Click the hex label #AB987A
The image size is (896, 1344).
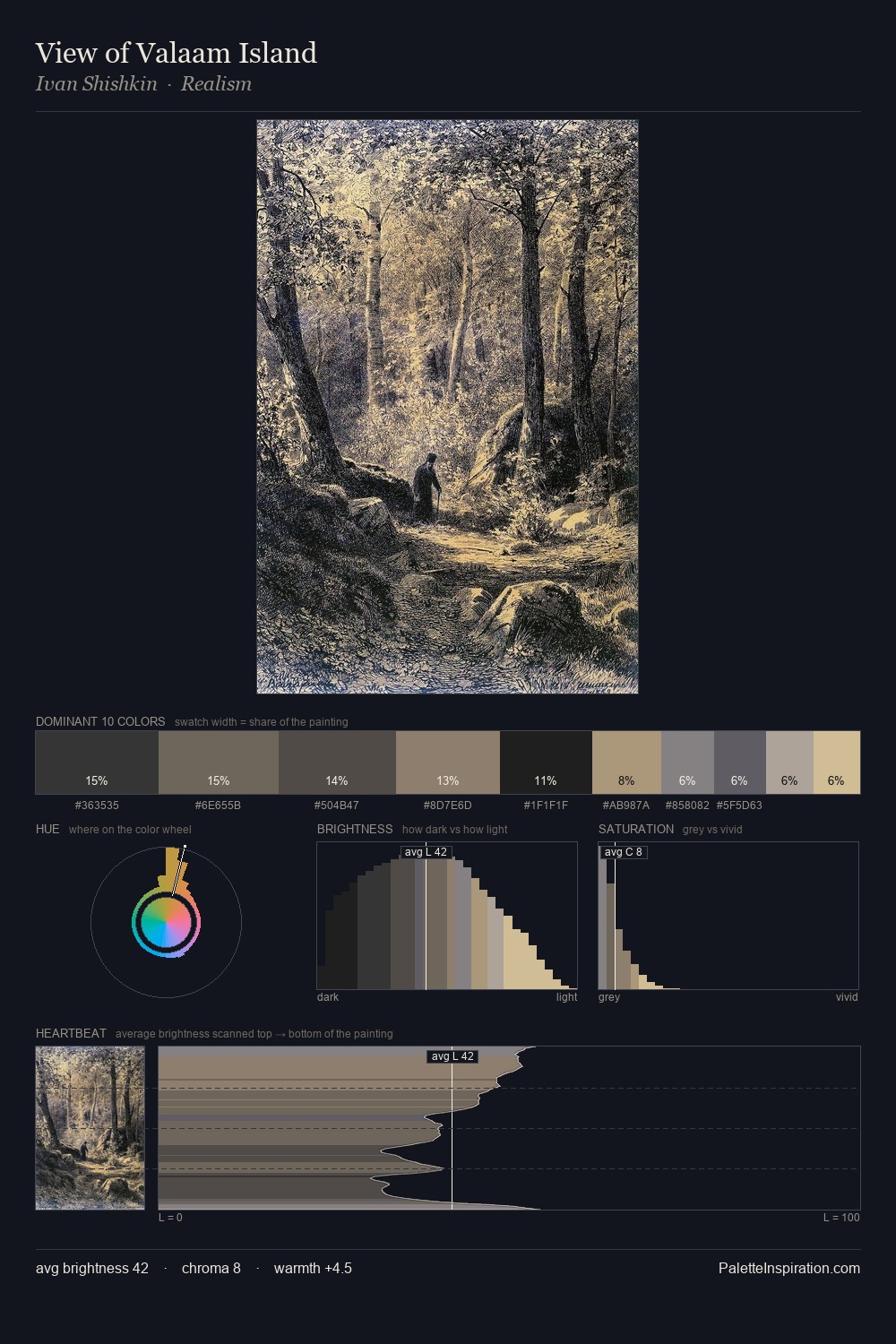point(625,806)
